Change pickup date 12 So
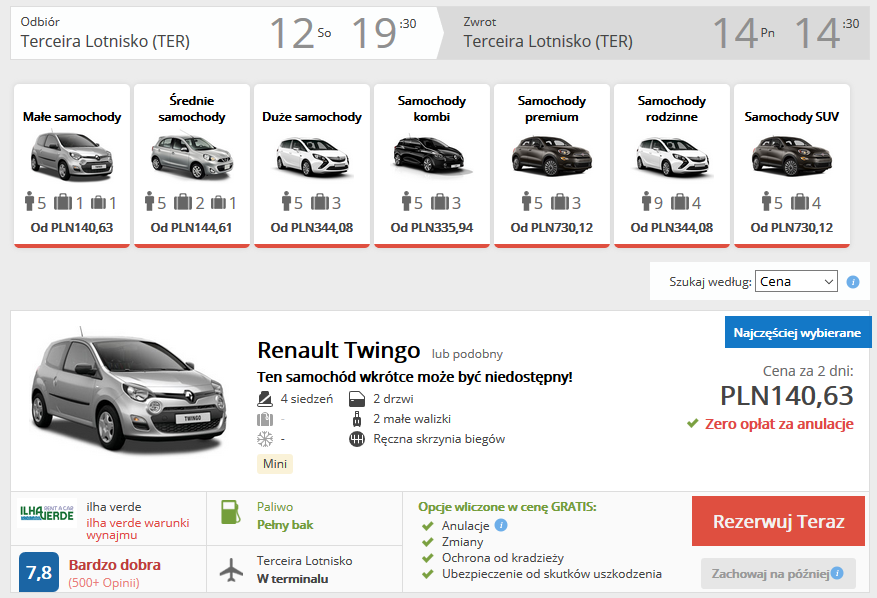The height and width of the screenshot is (598, 877). [x=300, y=33]
